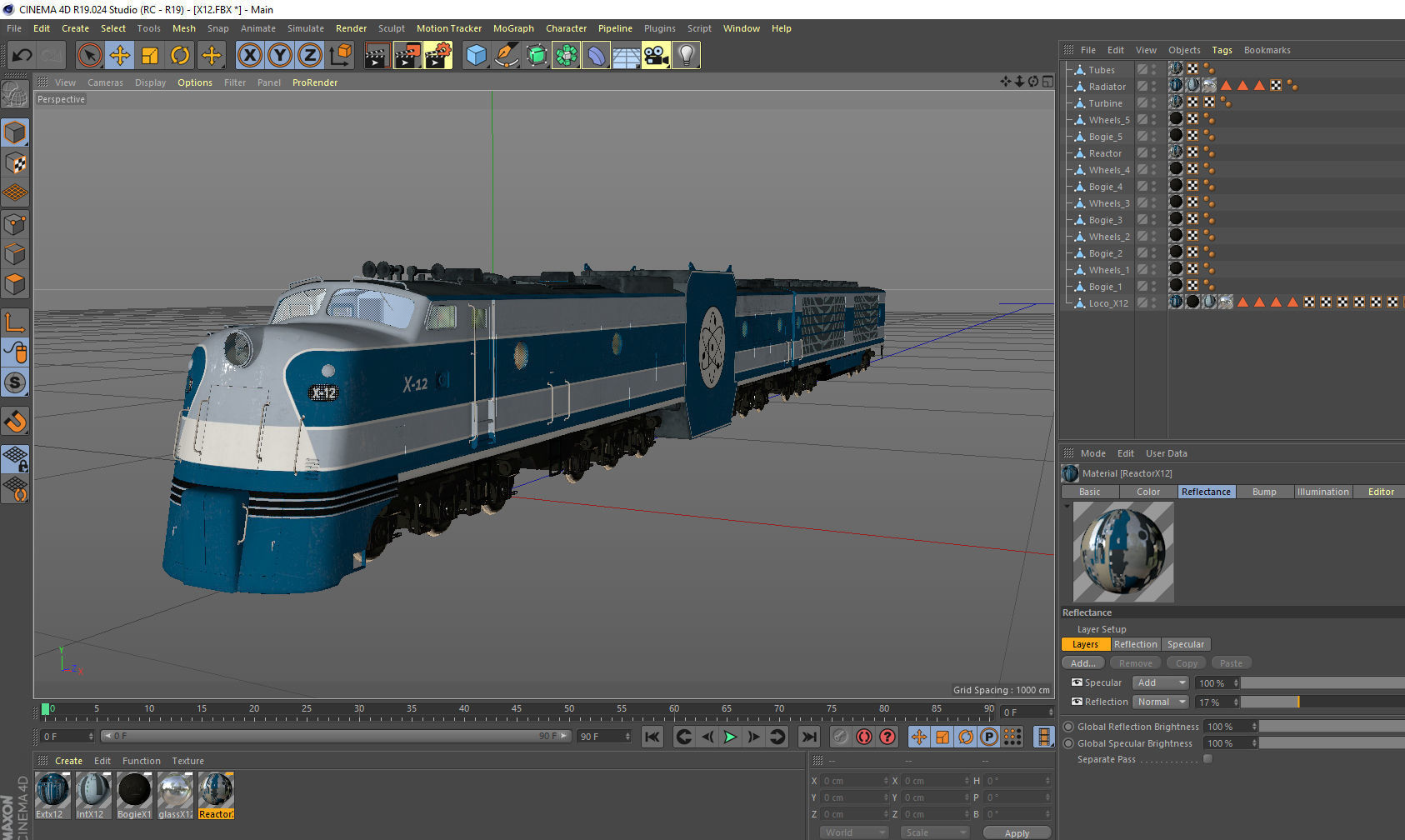Open Object Manager Tags menu
The width and height of the screenshot is (1405, 840).
1222,50
